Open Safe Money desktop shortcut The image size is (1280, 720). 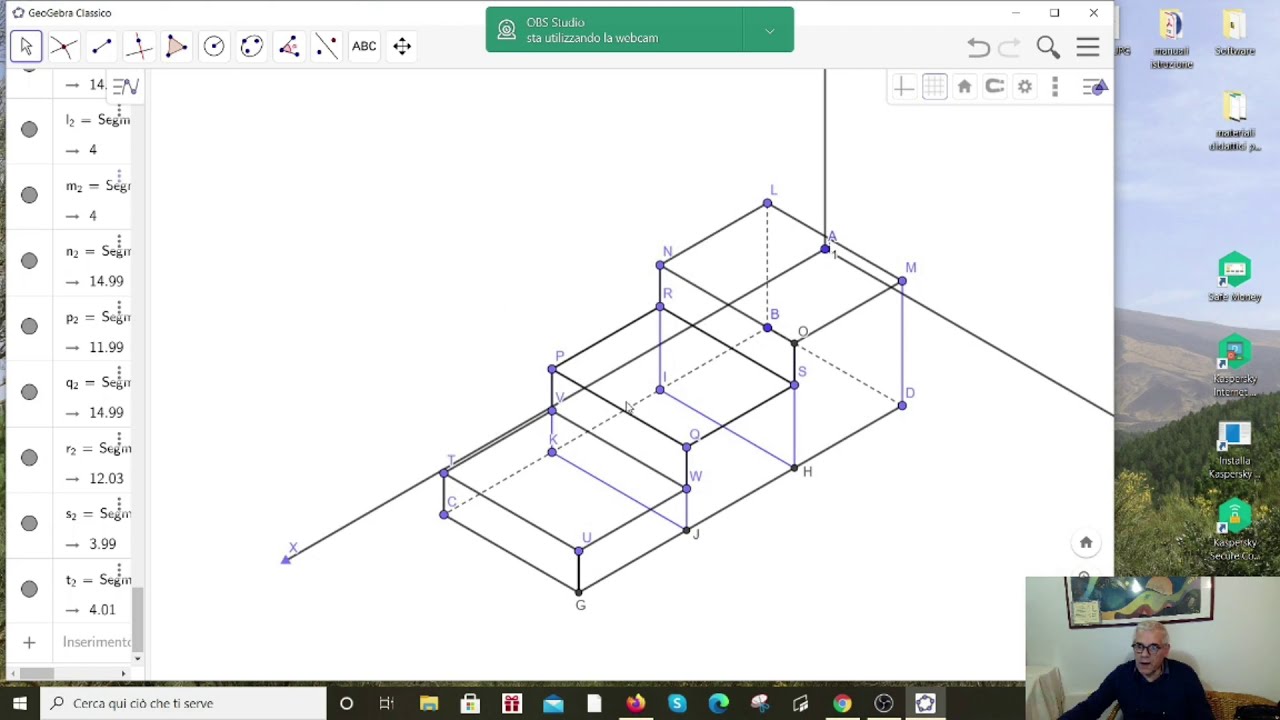pos(1234,277)
